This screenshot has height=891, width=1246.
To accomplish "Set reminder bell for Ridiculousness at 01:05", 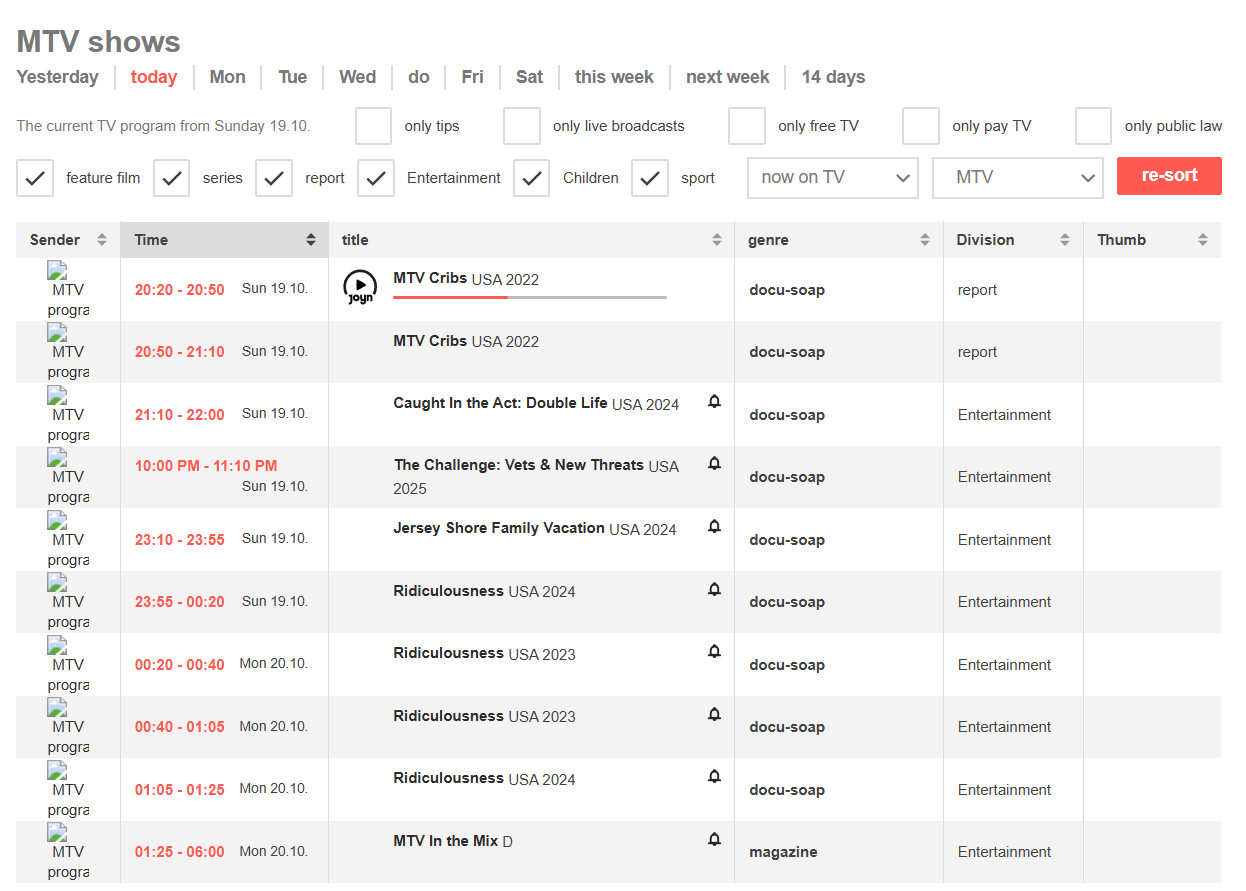I will pyautogui.click(x=714, y=777).
